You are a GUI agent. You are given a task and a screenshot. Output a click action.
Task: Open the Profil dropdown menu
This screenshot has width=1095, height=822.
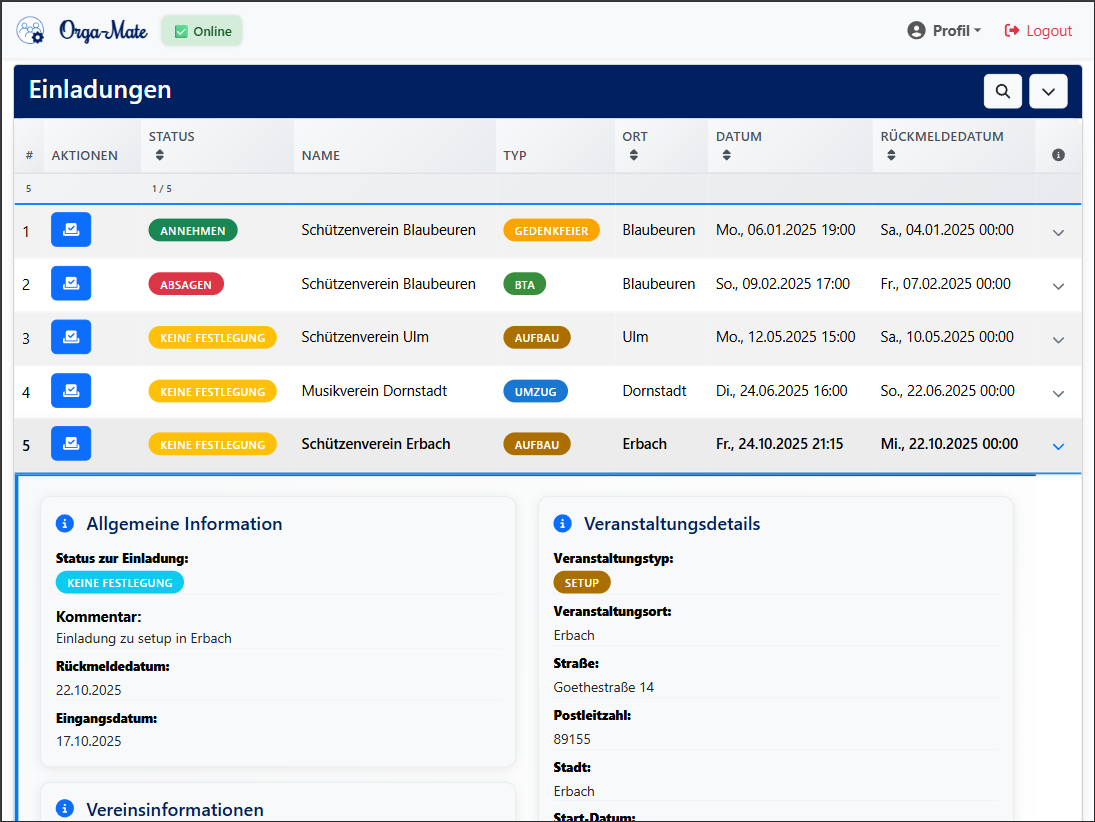click(944, 31)
